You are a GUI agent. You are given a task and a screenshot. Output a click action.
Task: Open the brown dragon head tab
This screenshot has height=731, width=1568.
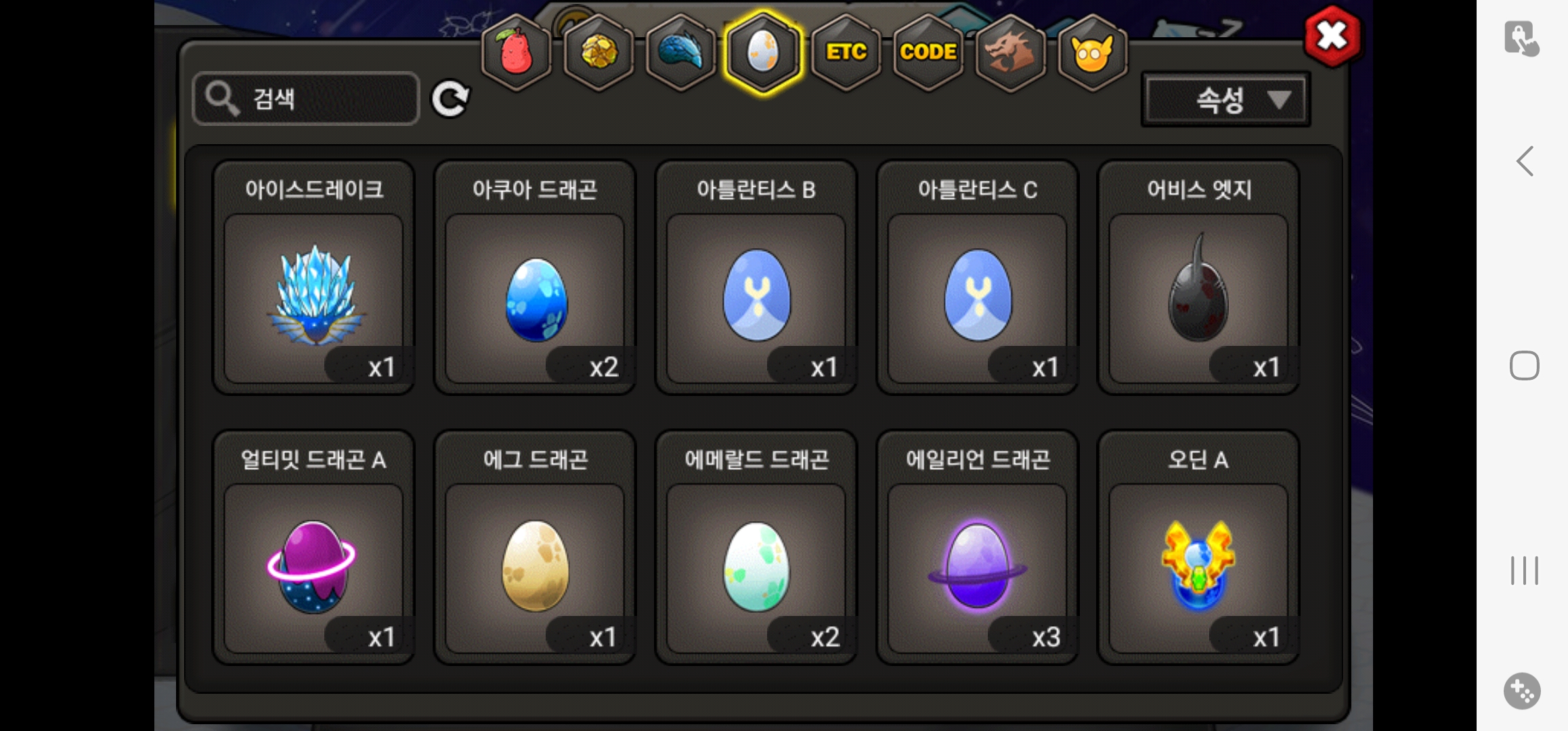coord(1010,52)
